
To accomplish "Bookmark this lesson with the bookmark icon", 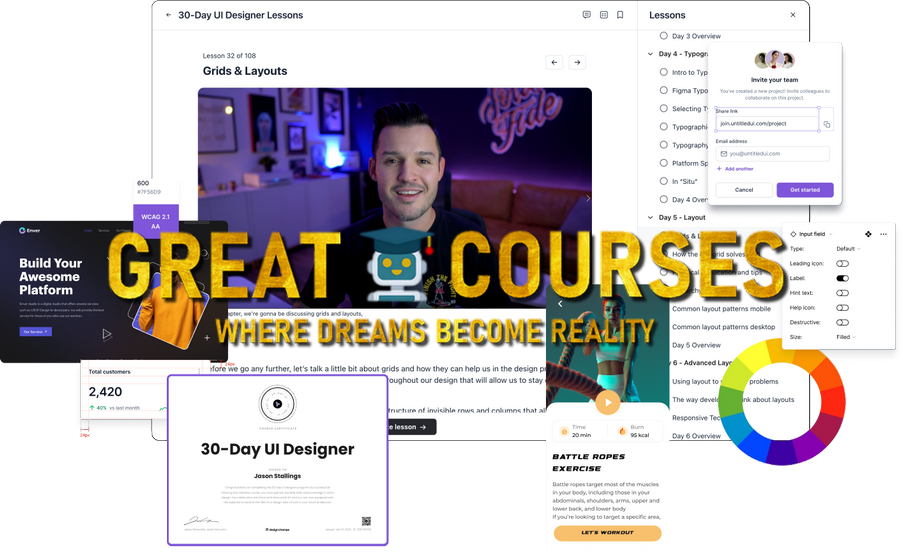I will [620, 15].
